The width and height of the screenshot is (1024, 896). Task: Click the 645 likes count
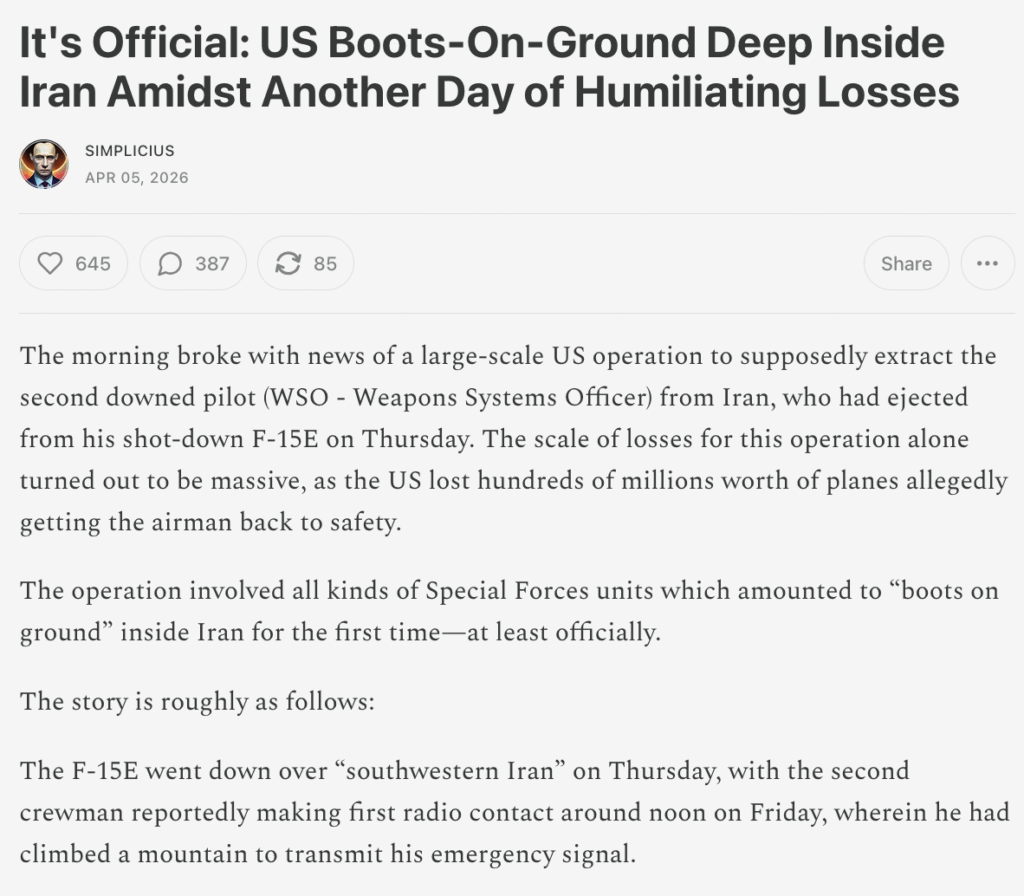93,264
